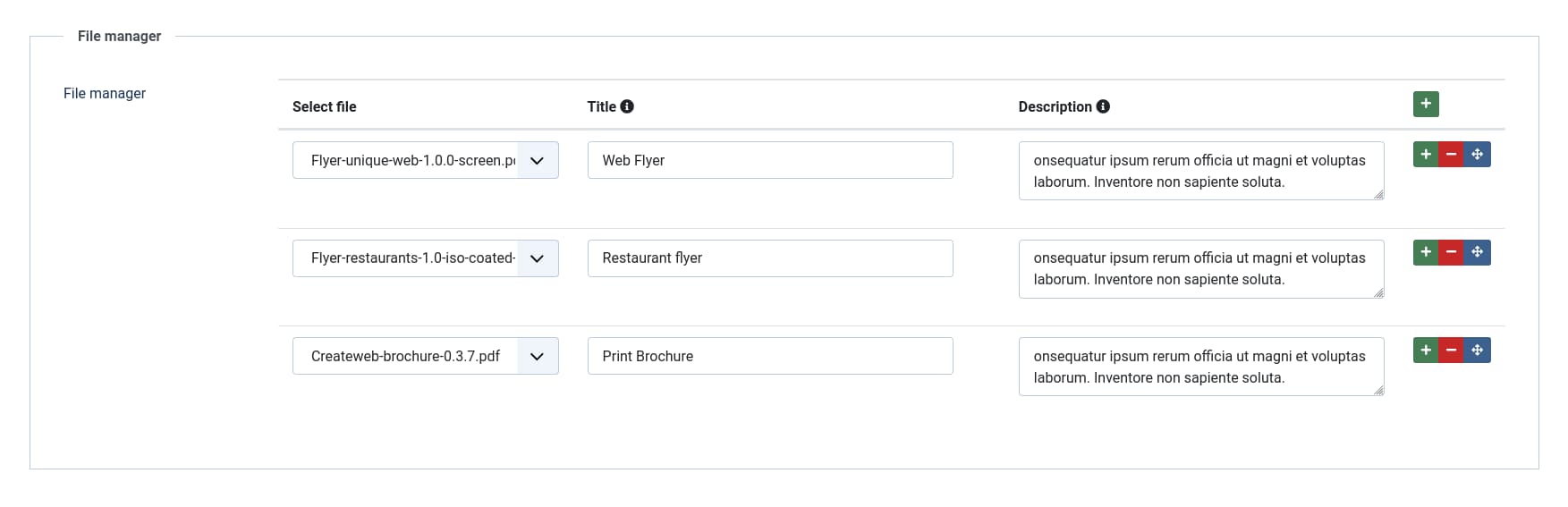Add a row after the Restaurant flyer entry
Image resolution: width=1568 pixels, height=507 pixels.
1426,252
